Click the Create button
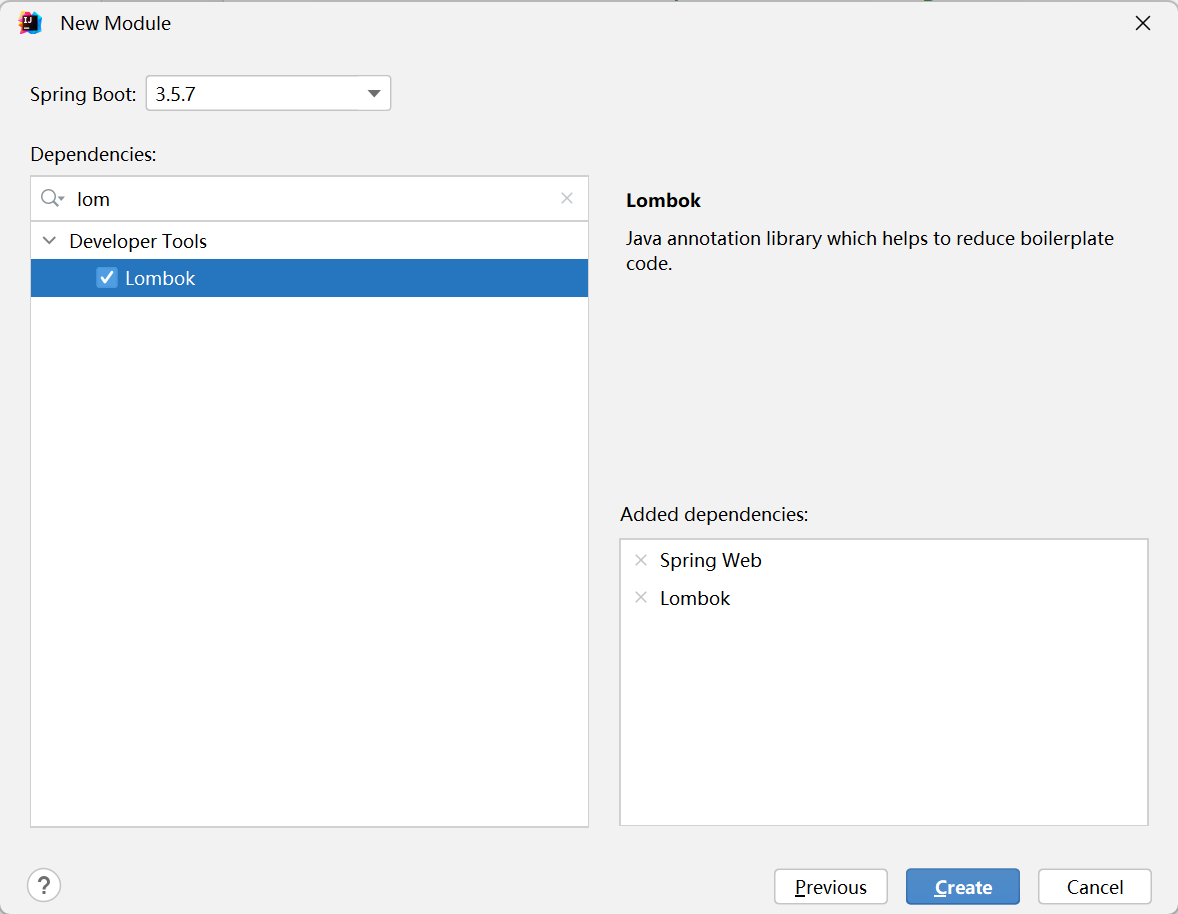 pos(962,887)
